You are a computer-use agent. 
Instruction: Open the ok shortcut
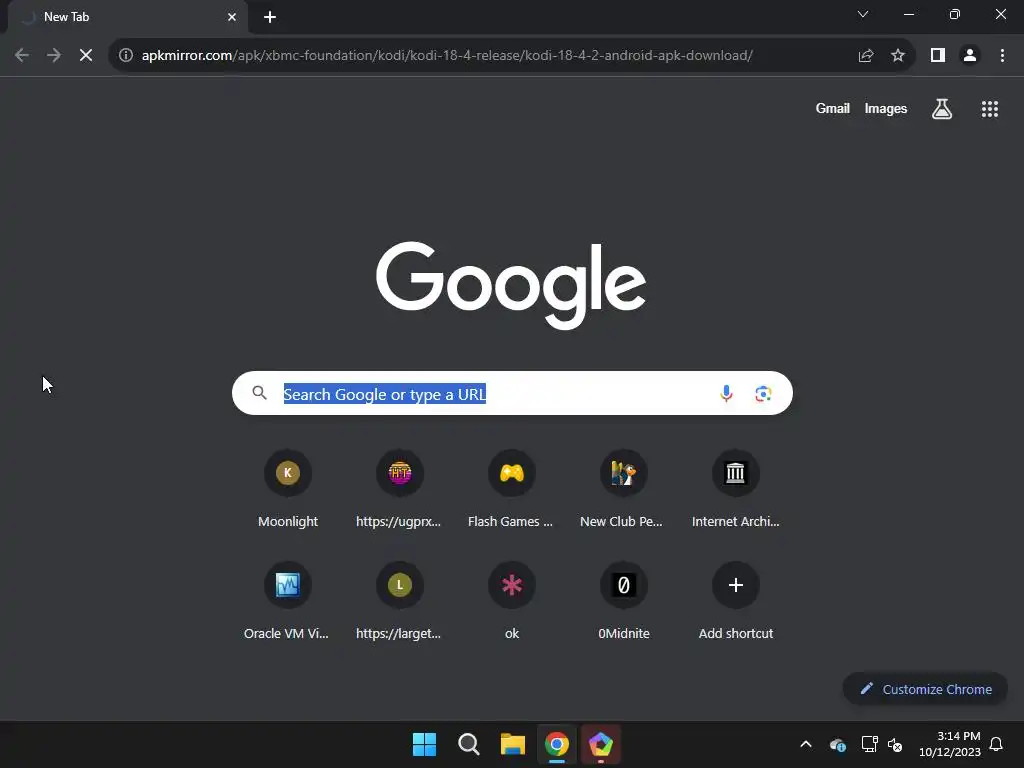(511, 601)
